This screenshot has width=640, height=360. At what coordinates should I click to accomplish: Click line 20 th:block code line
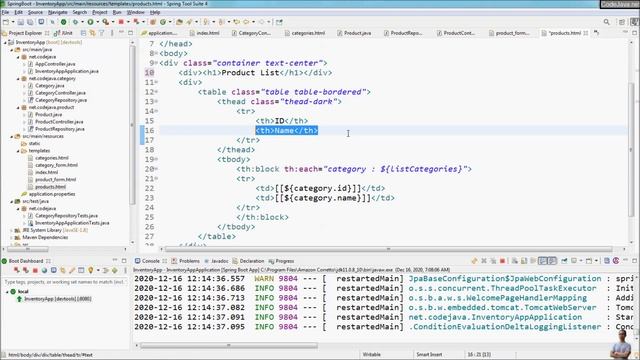[x=354, y=169]
